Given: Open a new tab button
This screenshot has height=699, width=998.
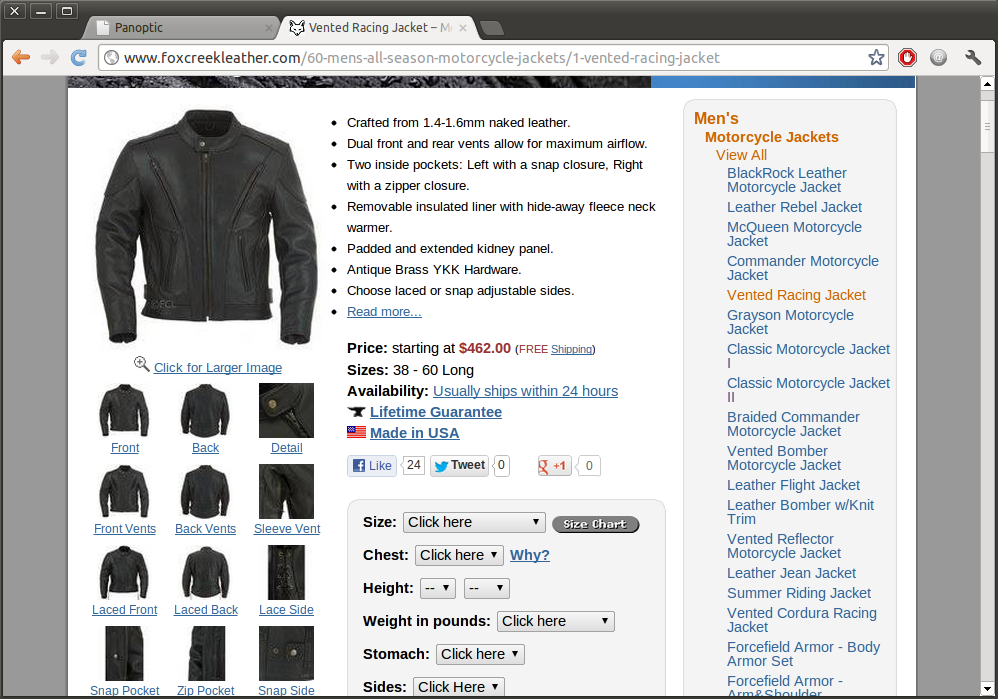Looking at the screenshot, I should pyautogui.click(x=491, y=27).
